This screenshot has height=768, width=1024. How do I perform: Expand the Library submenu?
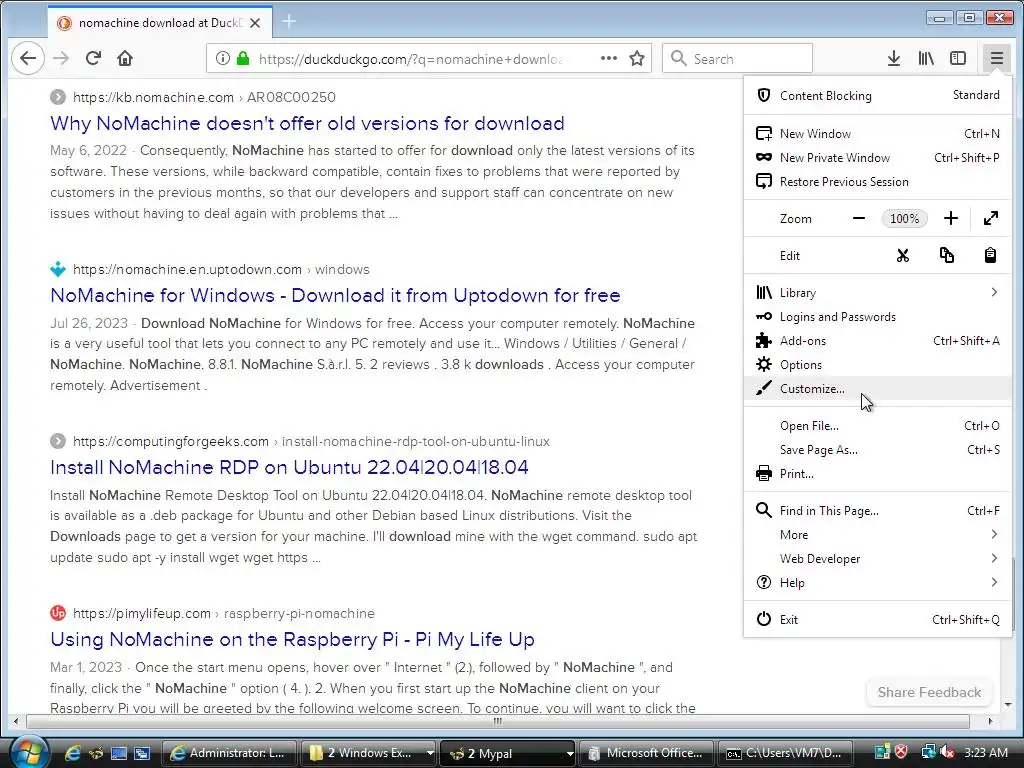(878, 293)
